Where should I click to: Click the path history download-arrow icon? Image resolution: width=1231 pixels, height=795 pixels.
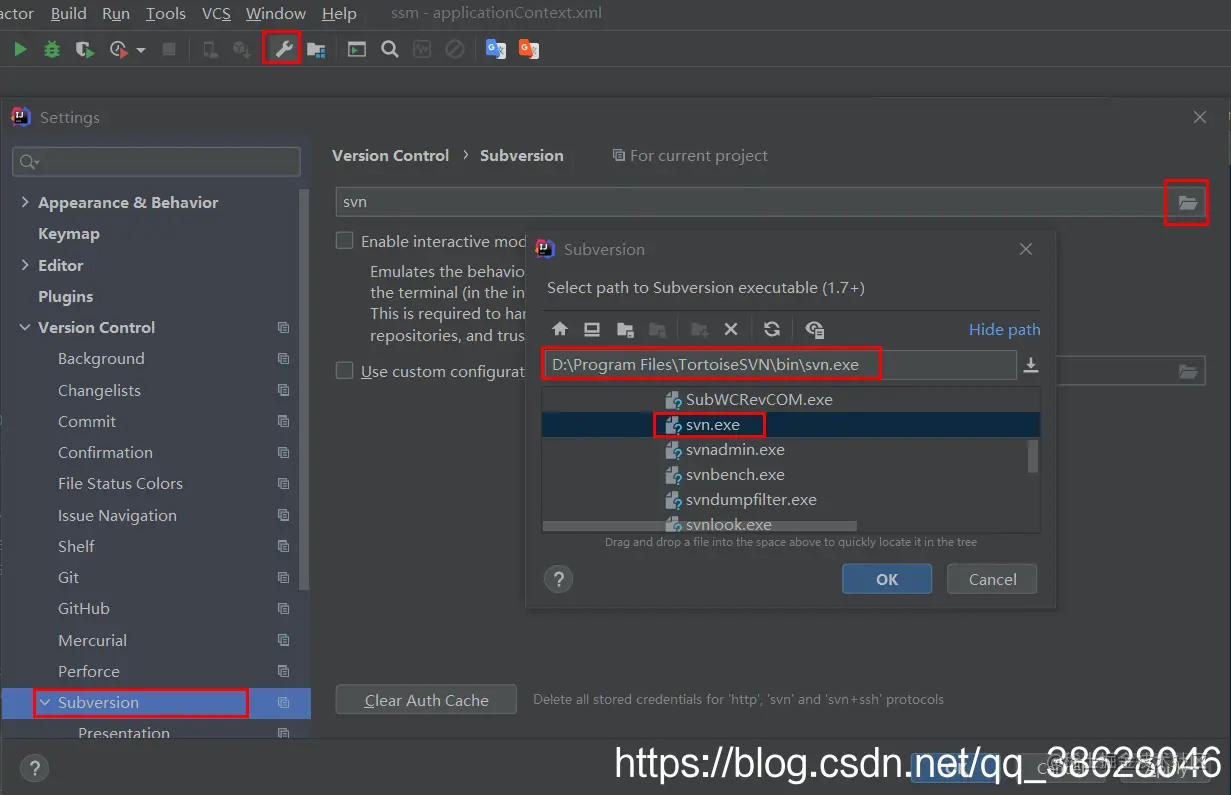click(1031, 366)
